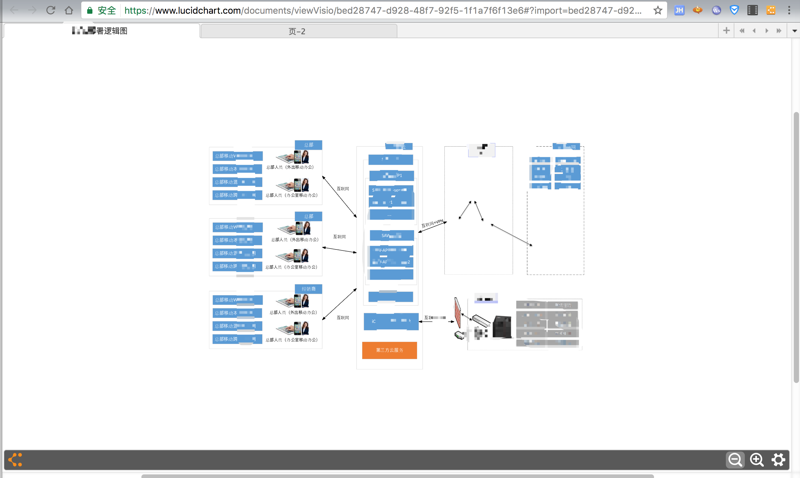
Task: Open the page list dropdown arrow
Action: [x=794, y=31]
